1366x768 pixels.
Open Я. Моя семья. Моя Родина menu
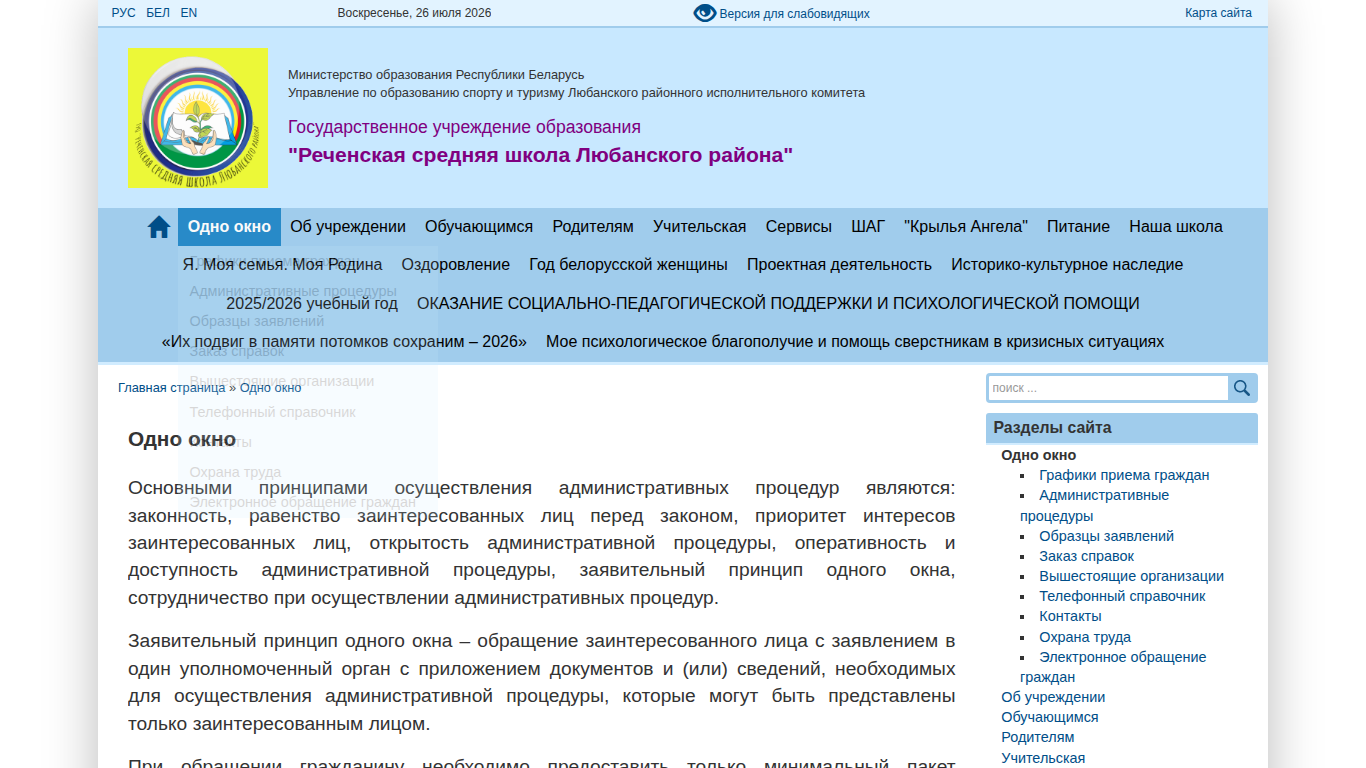pos(282,265)
